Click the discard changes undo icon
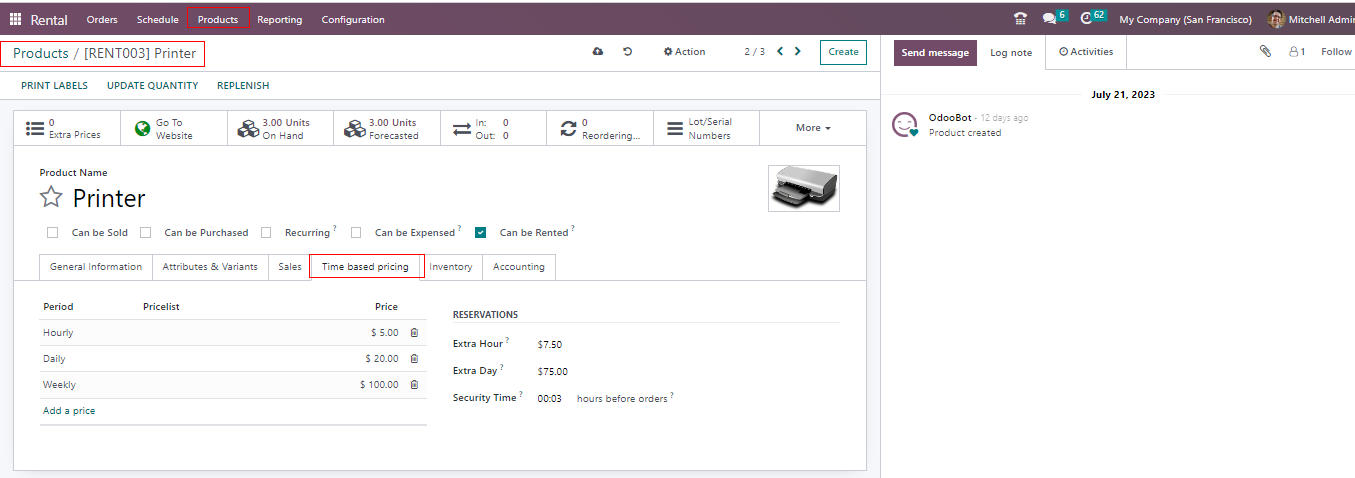The image size is (1355, 478). (628, 52)
